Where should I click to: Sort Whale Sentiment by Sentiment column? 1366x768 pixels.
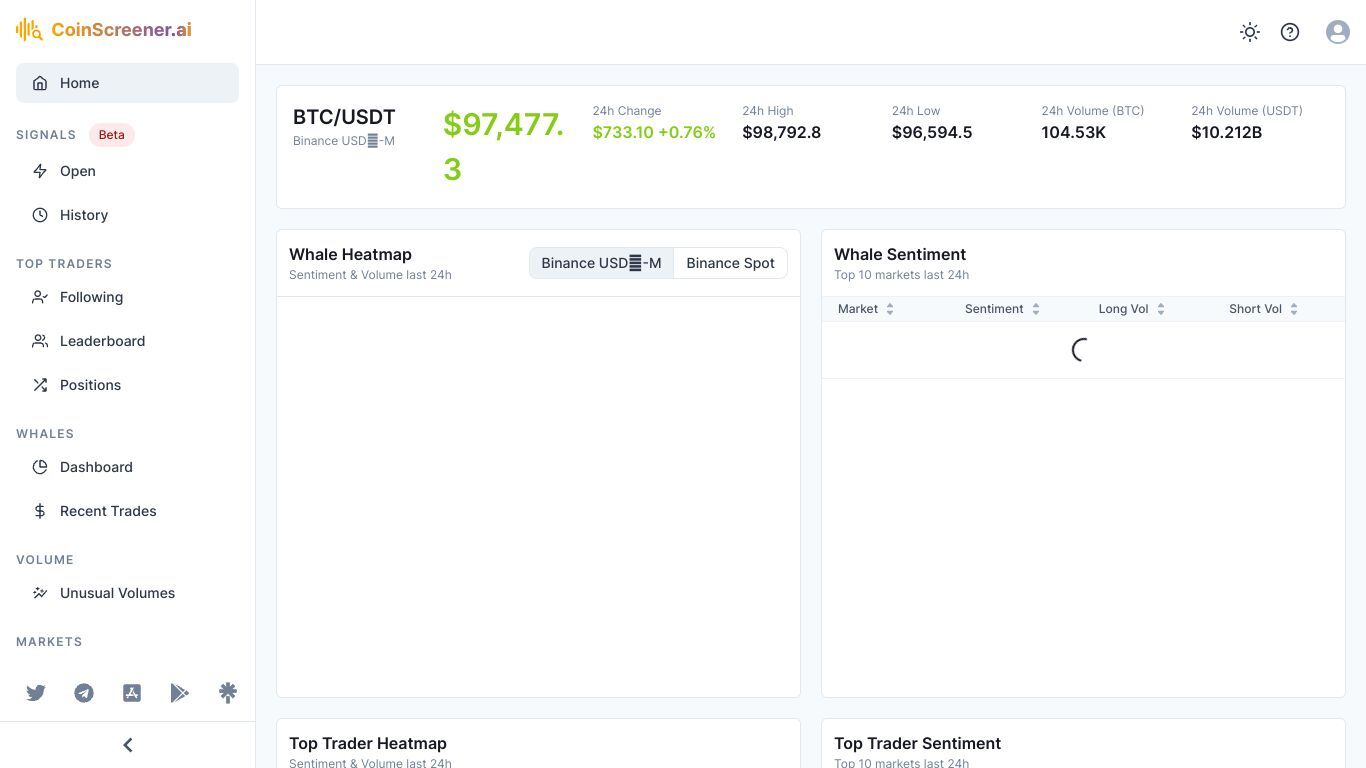pyautogui.click(x=1002, y=309)
